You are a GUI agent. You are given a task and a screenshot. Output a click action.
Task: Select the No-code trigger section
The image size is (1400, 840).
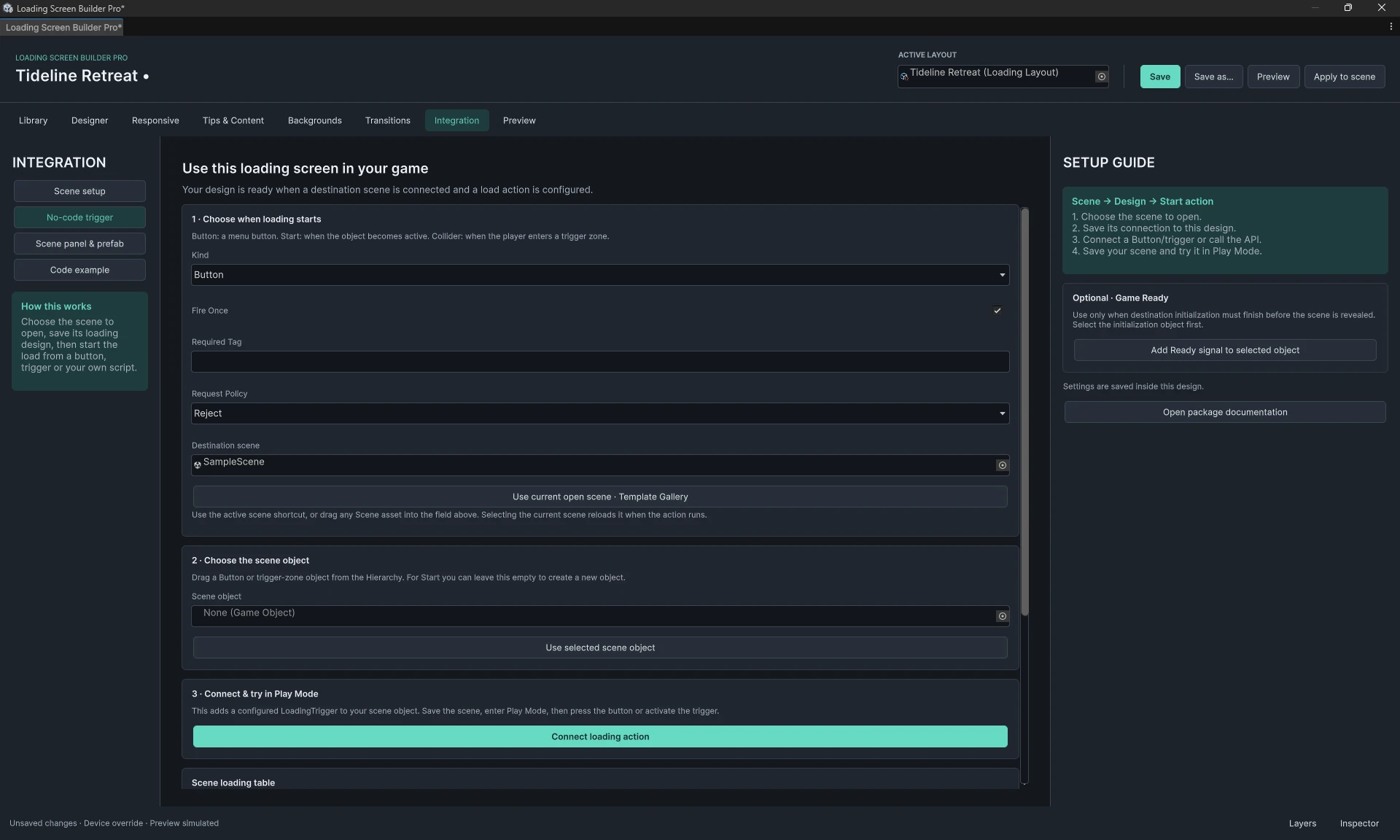[79, 217]
